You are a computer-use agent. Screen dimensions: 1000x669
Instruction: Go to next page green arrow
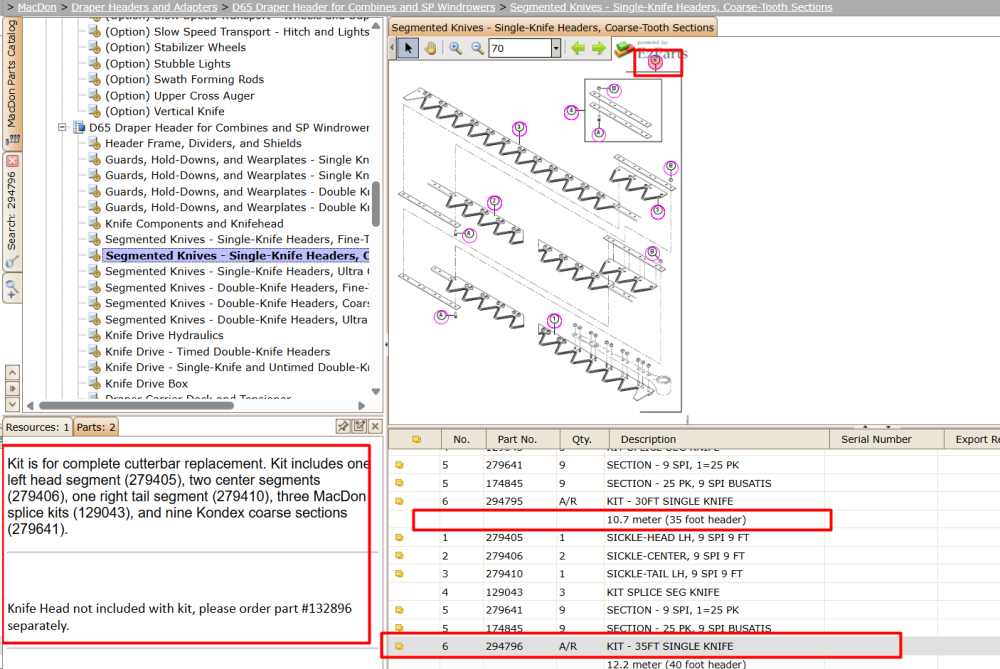[598, 48]
